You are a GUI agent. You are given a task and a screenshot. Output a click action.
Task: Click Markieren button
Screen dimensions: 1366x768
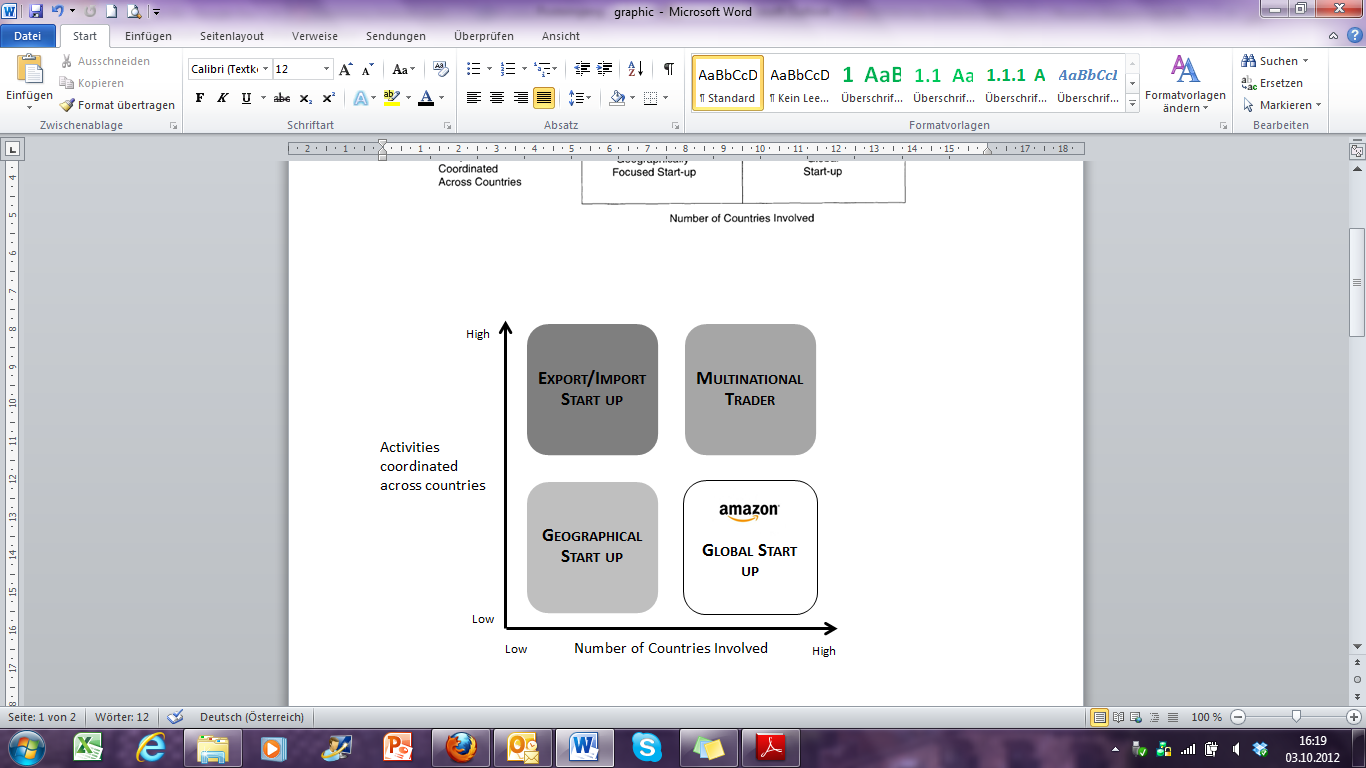click(x=1282, y=105)
